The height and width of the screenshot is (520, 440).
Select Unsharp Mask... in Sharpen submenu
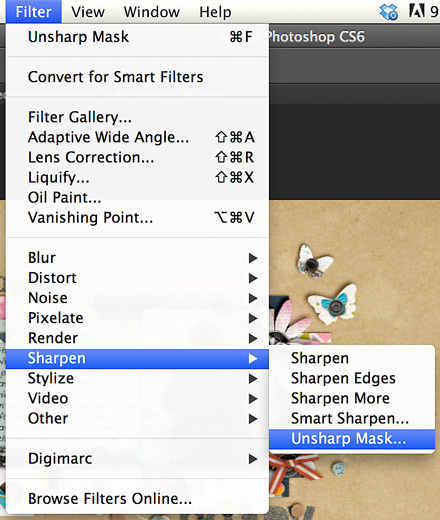352,439
